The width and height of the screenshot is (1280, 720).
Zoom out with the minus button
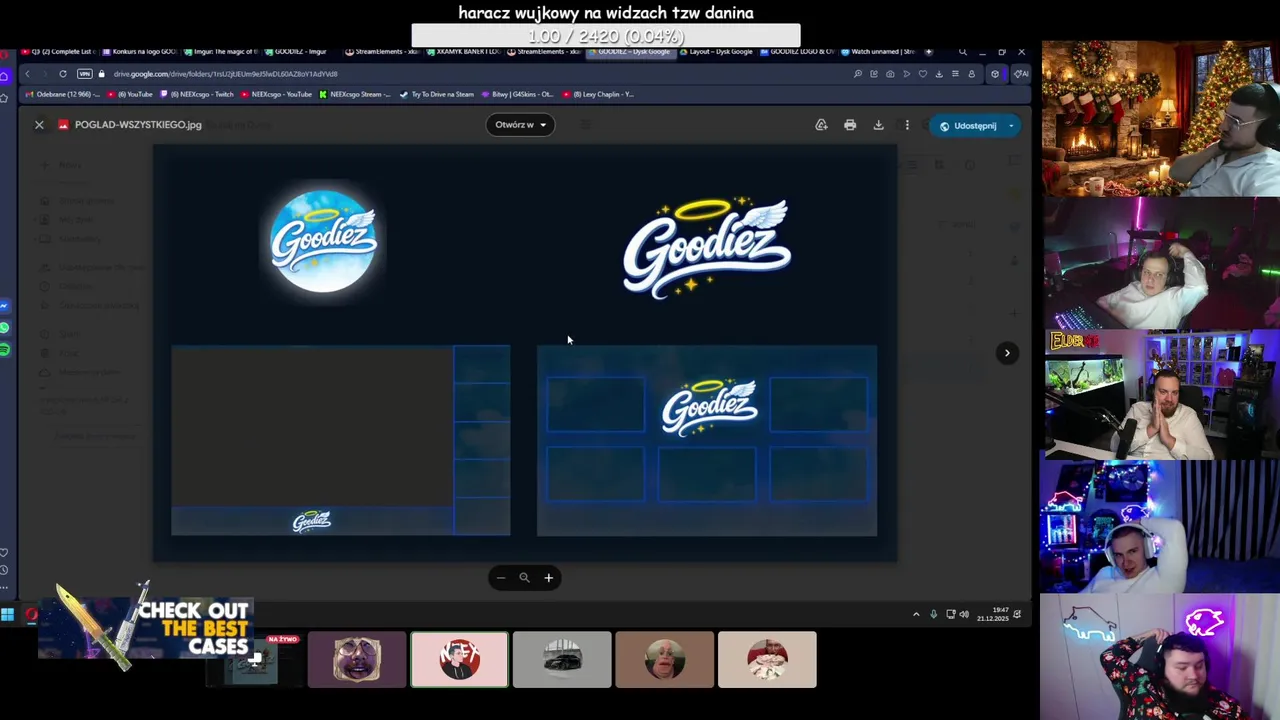(501, 577)
